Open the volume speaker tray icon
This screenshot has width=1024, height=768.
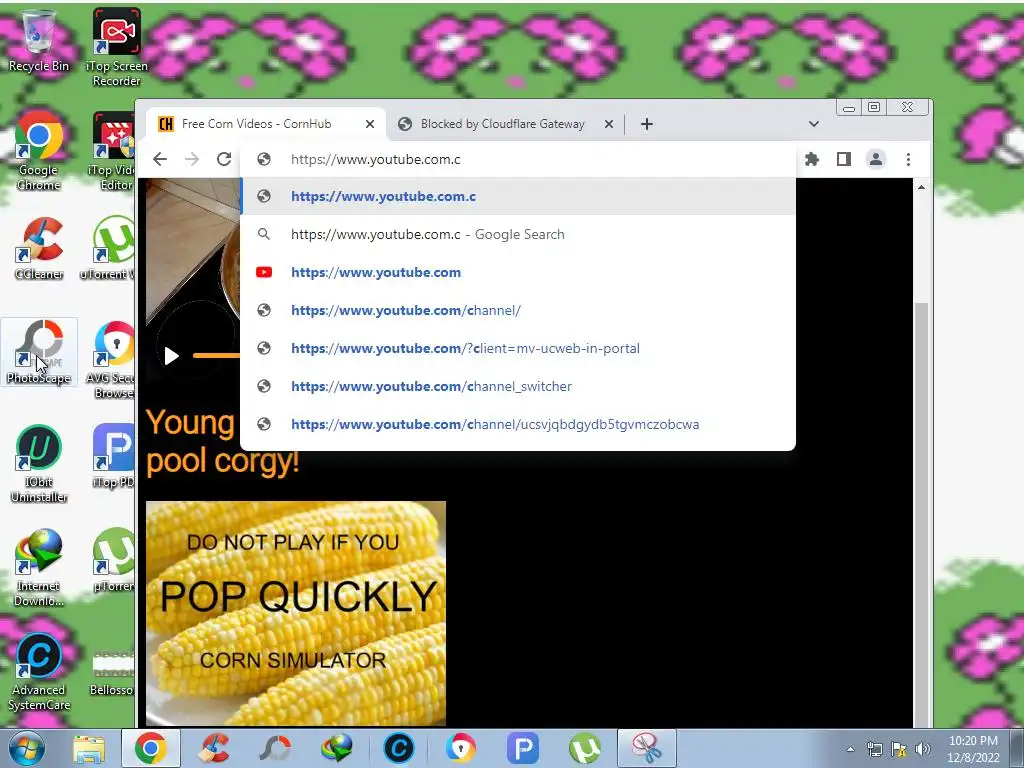point(922,749)
